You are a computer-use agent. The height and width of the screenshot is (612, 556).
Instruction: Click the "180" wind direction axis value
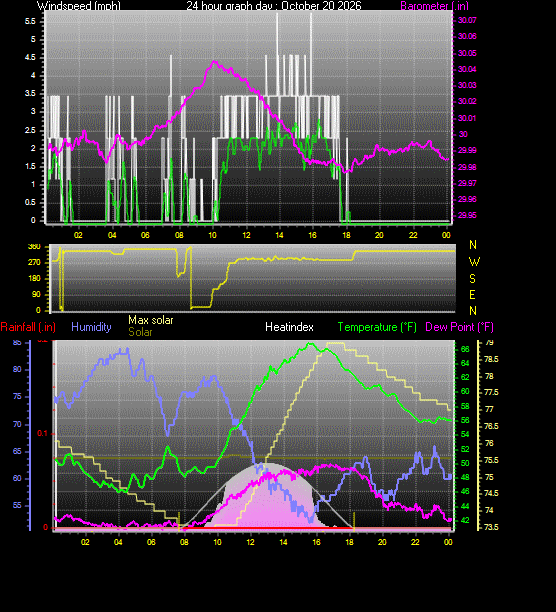[x=34, y=278]
